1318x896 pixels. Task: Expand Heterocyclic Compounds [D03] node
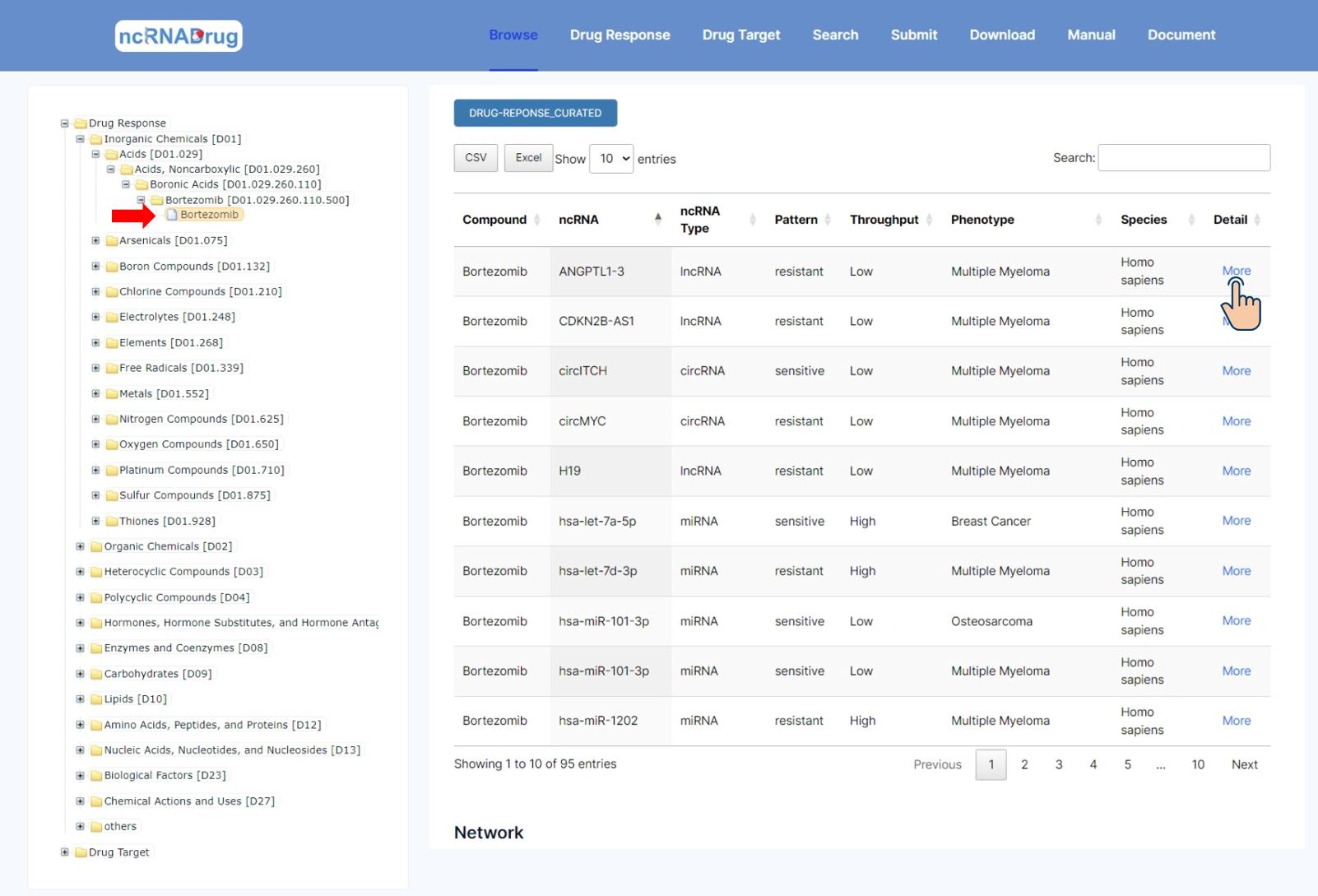[x=80, y=572]
